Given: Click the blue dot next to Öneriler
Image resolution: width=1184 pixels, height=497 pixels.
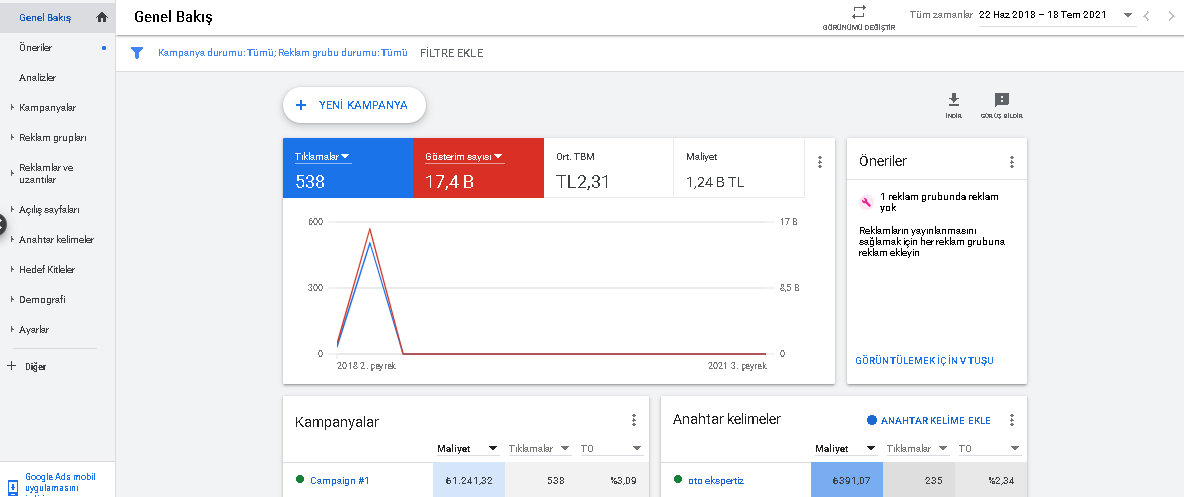Looking at the screenshot, I should coord(103,48).
